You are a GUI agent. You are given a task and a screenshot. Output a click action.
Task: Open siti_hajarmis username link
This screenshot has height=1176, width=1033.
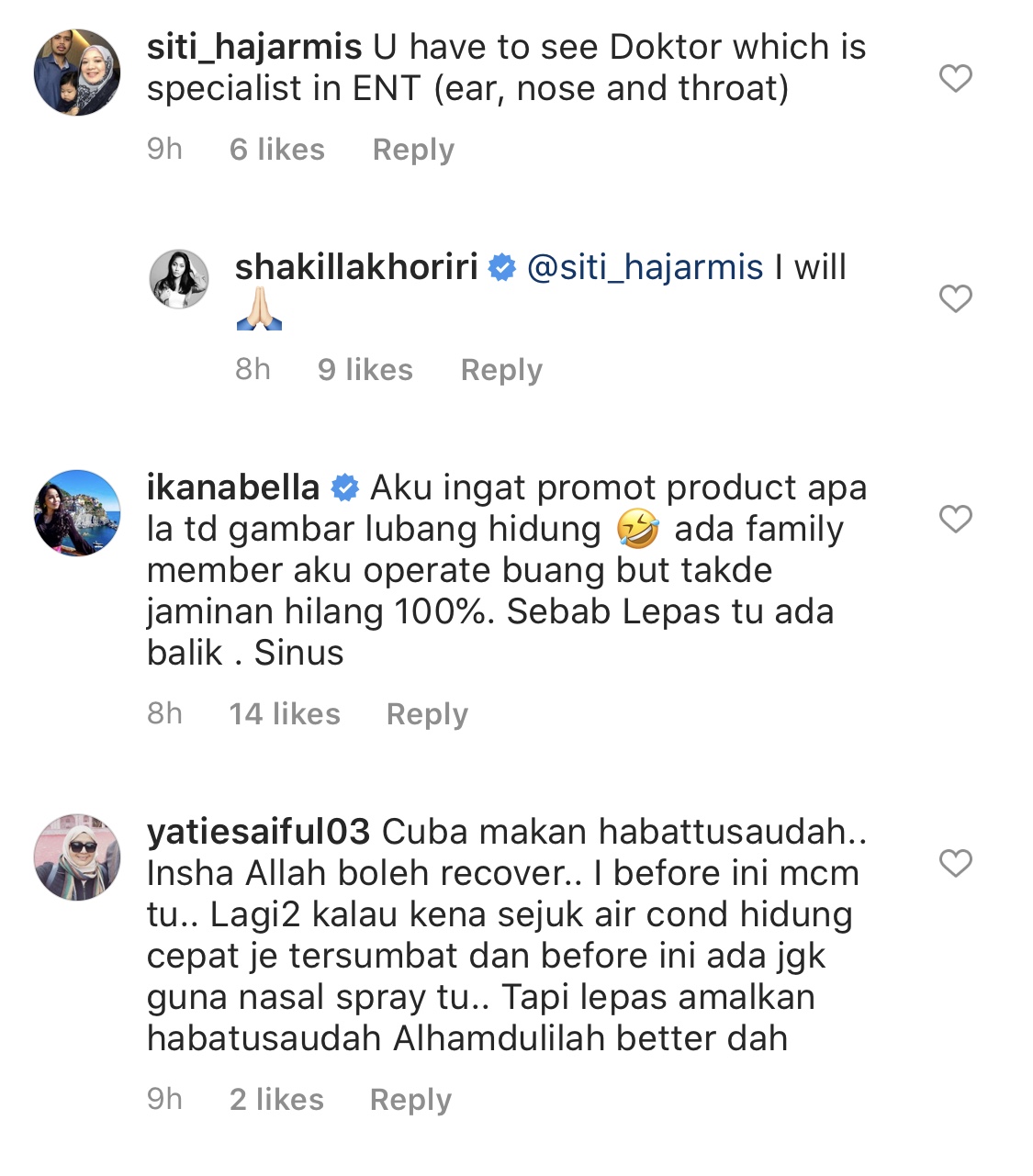point(254,47)
